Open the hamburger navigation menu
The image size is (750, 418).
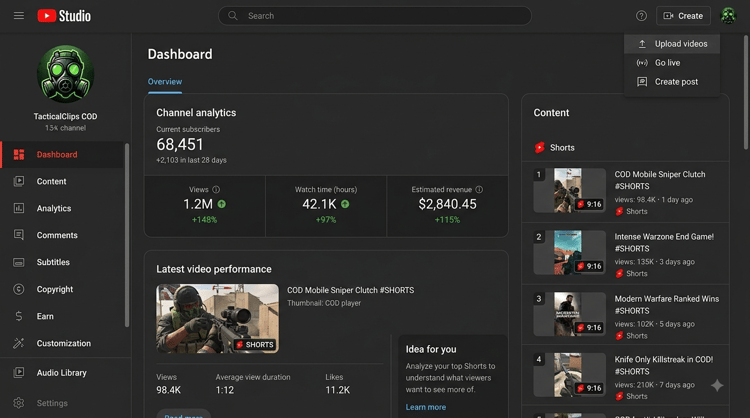pyautogui.click(x=19, y=16)
